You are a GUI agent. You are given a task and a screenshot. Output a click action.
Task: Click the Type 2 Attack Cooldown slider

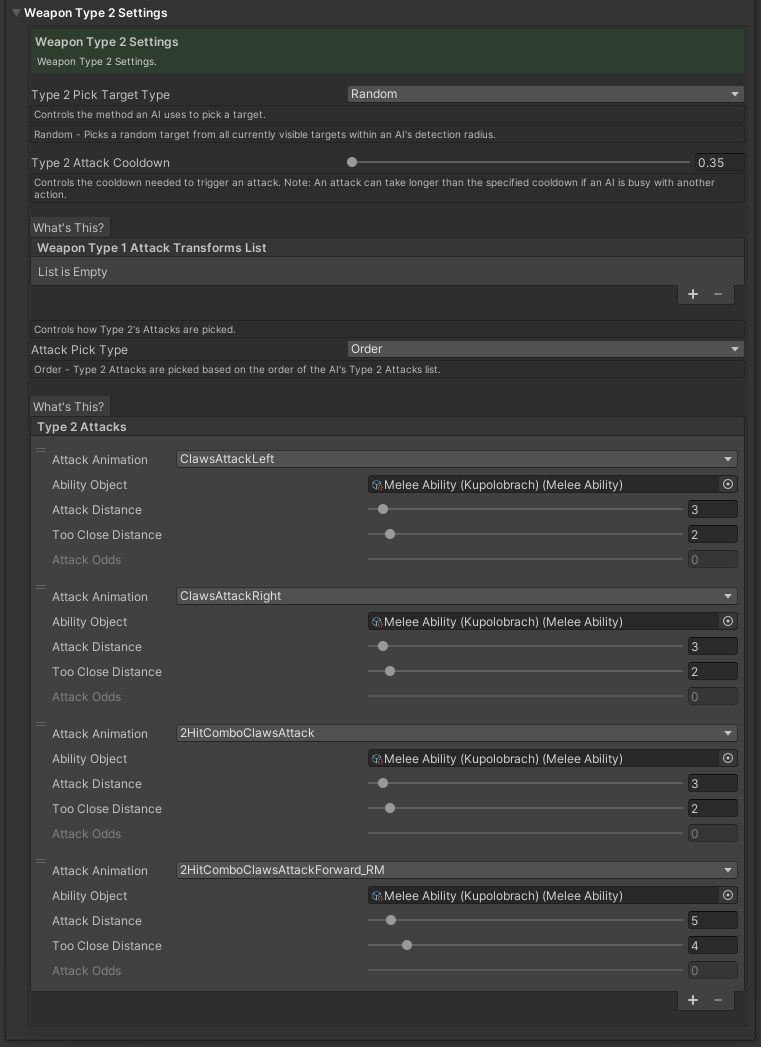click(520, 162)
